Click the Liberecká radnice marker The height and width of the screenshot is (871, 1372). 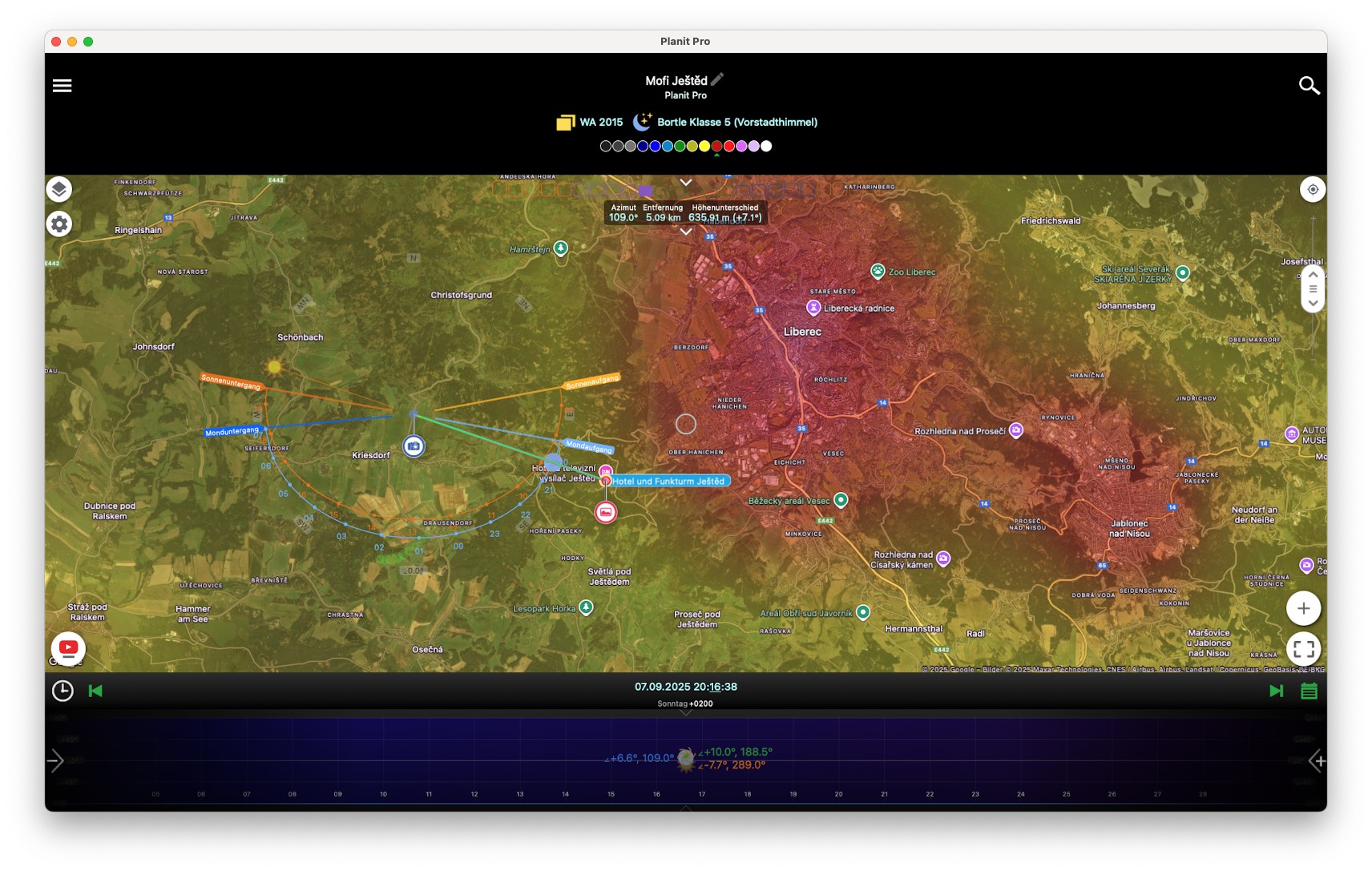click(x=813, y=308)
